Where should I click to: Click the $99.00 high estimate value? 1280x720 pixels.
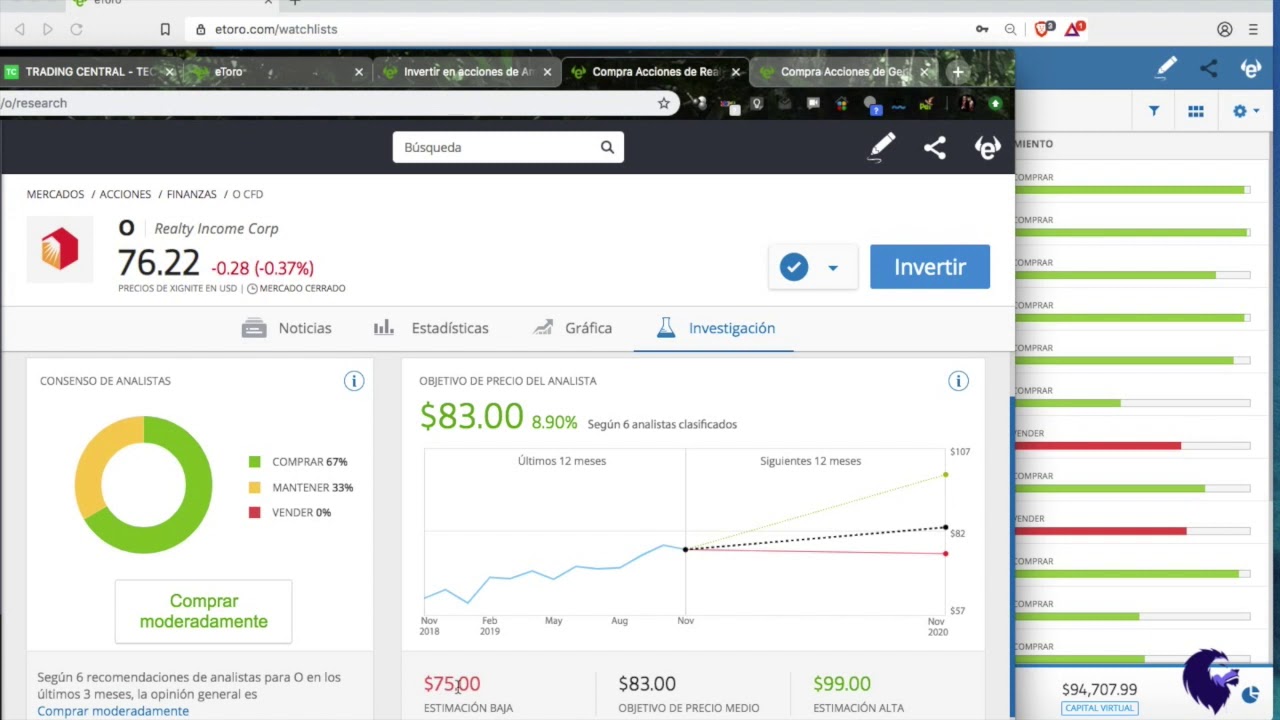[x=842, y=684]
